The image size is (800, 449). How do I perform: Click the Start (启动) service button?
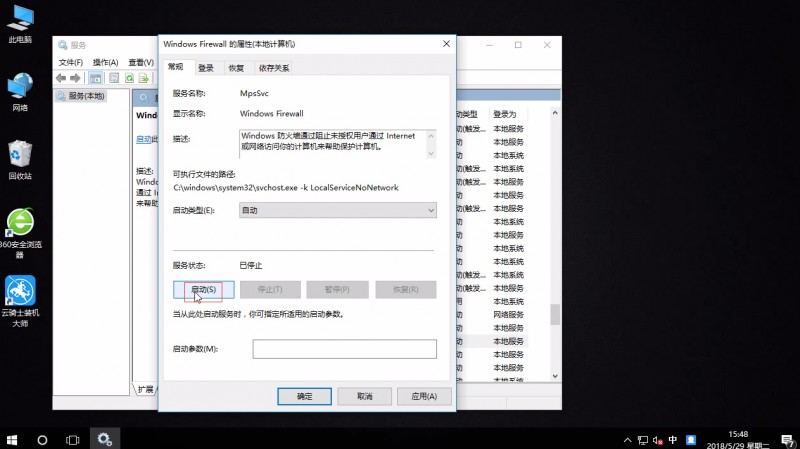tap(204, 289)
